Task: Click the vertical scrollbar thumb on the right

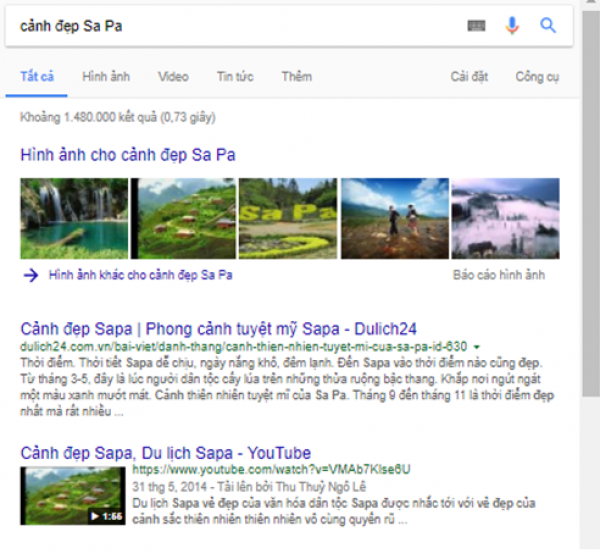Action: (591, 204)
